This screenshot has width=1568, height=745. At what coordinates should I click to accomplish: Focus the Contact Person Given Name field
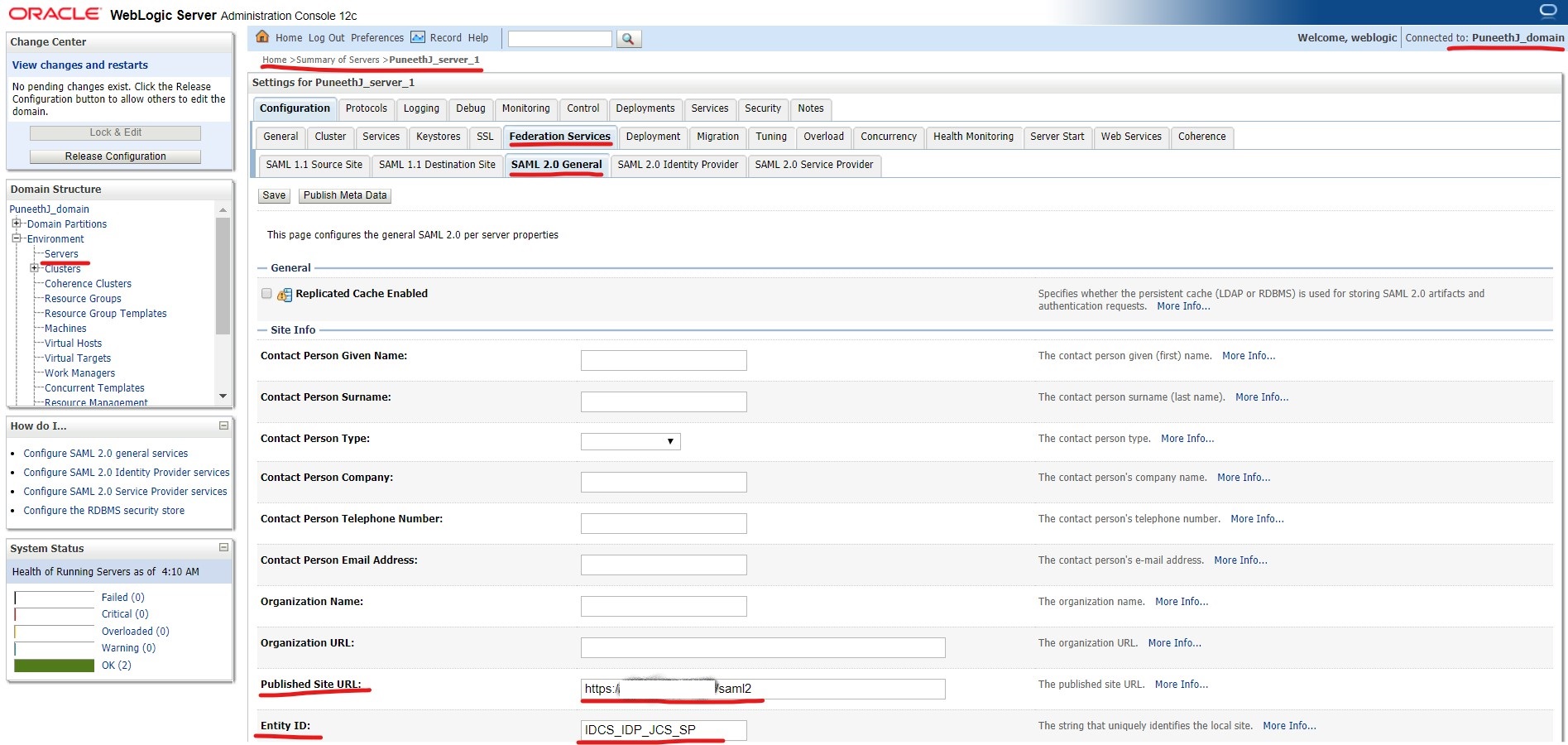click(664, 360)
